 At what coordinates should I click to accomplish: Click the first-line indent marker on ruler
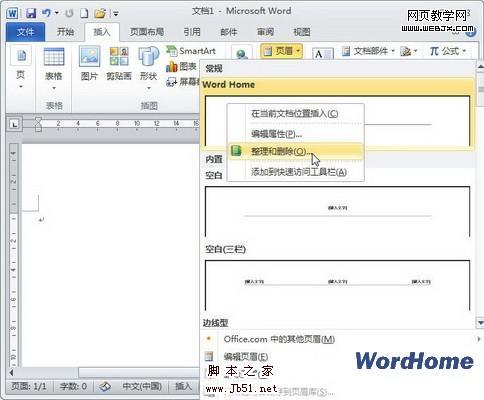point(38,120)
